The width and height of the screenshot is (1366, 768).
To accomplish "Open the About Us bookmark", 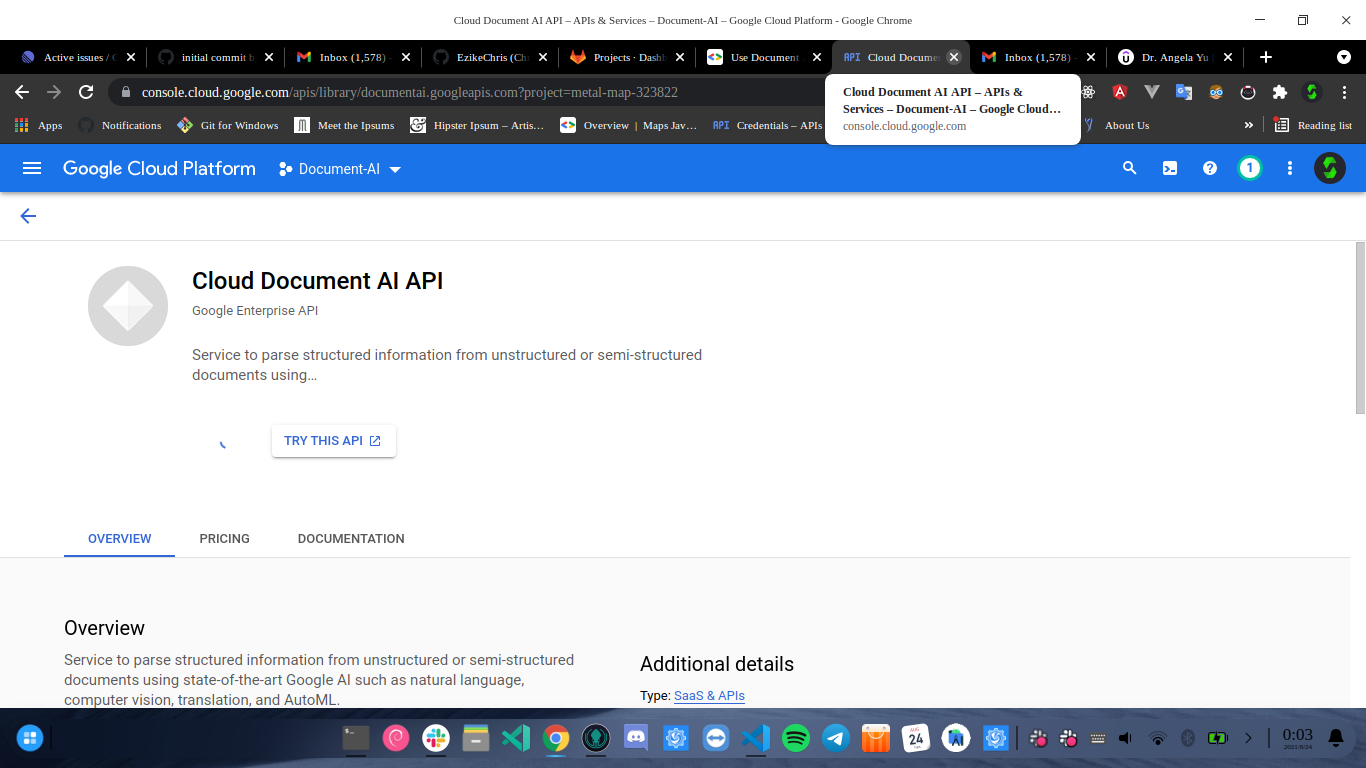I will pos(1116,125).
